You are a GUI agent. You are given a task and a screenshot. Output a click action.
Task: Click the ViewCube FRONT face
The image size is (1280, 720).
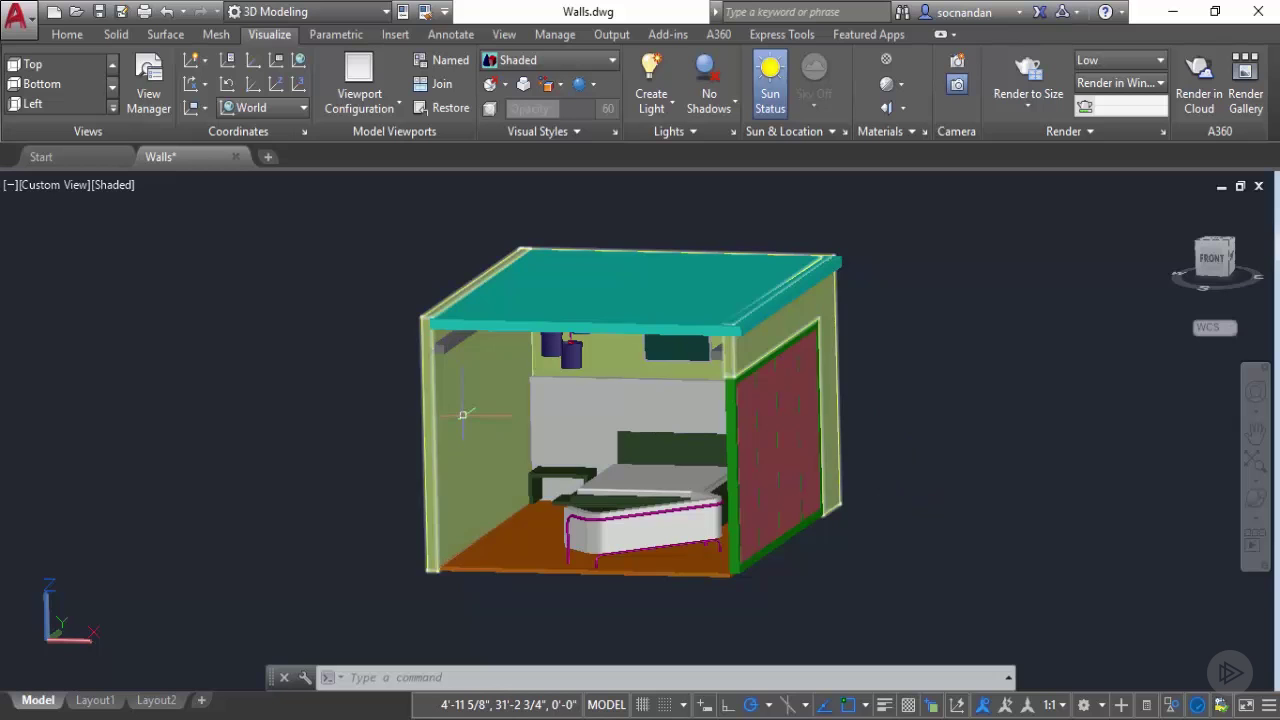click(1212, 258)
